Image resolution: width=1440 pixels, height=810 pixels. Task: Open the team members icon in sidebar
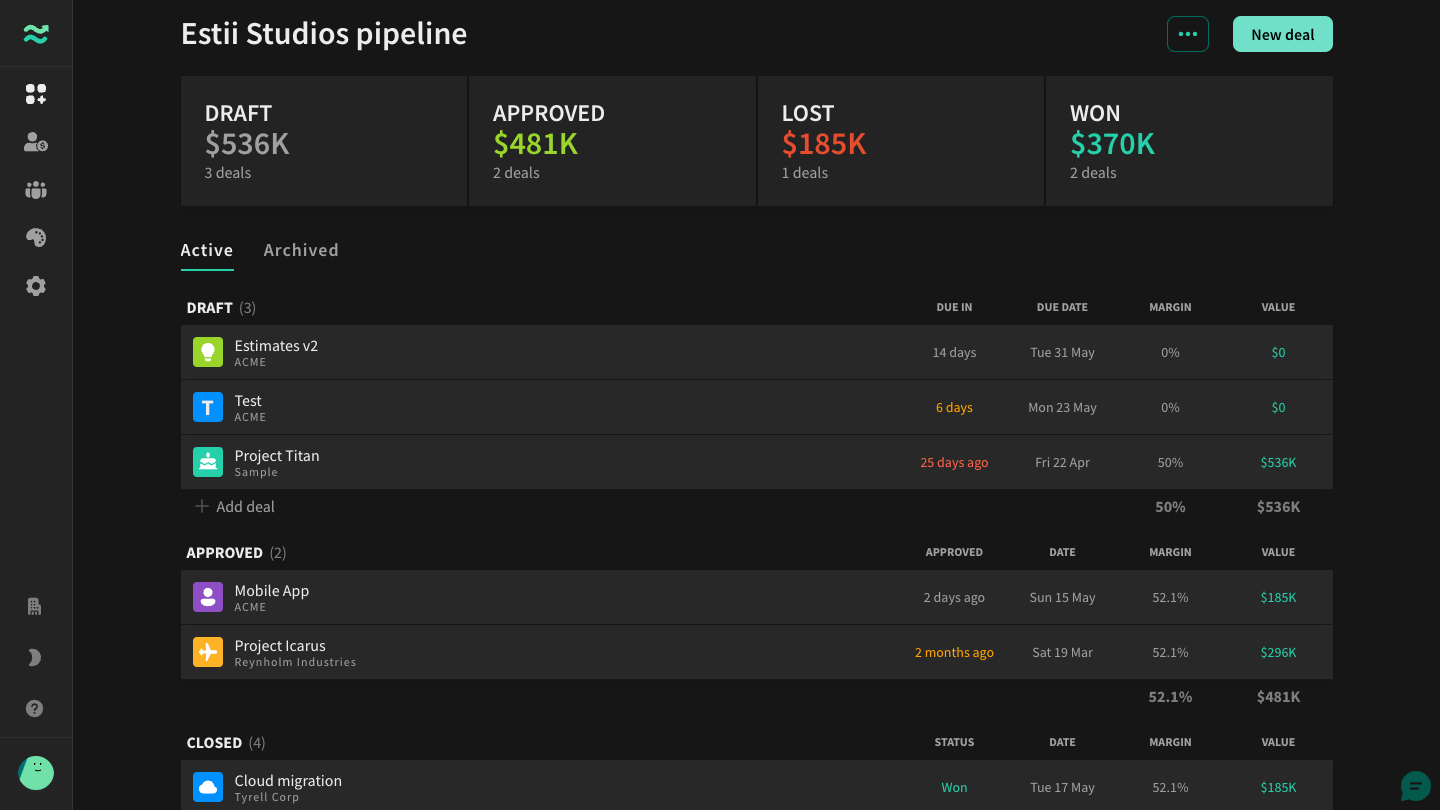tap(36, 190)
